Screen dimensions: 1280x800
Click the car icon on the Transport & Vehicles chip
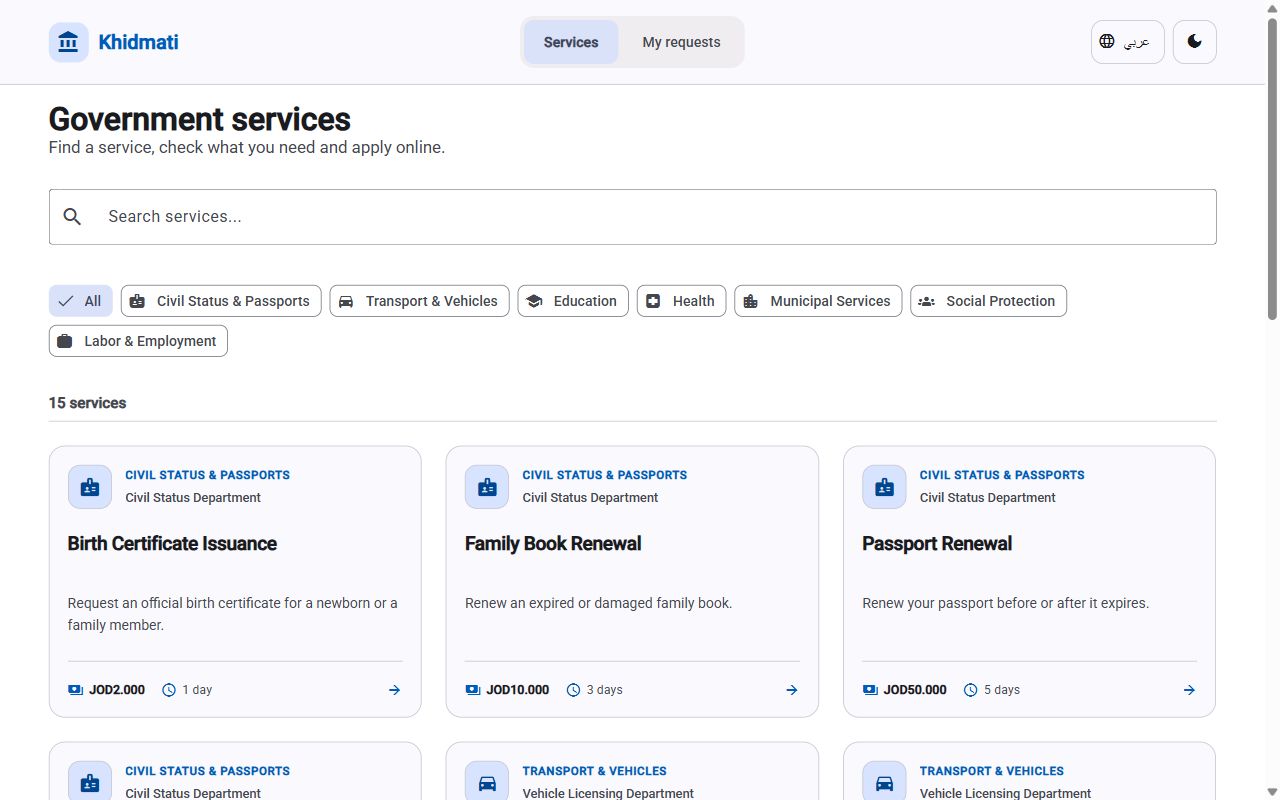click(346, 301)
